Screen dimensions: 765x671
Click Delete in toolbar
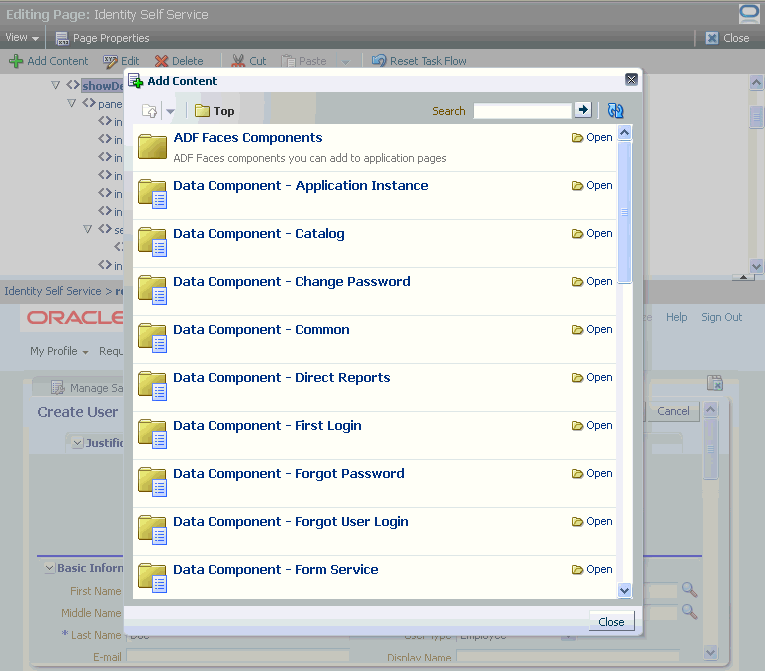179,61
